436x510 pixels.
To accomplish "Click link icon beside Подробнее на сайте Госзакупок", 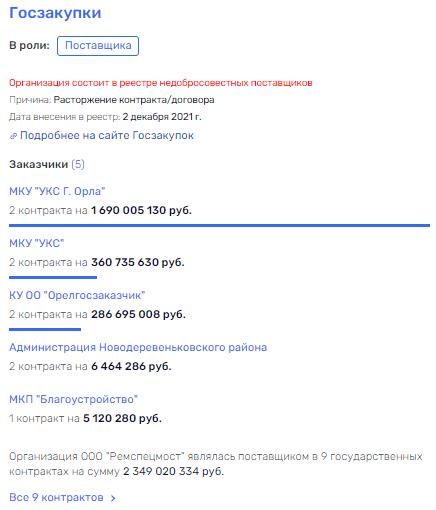I will click(x=13, y=136).
